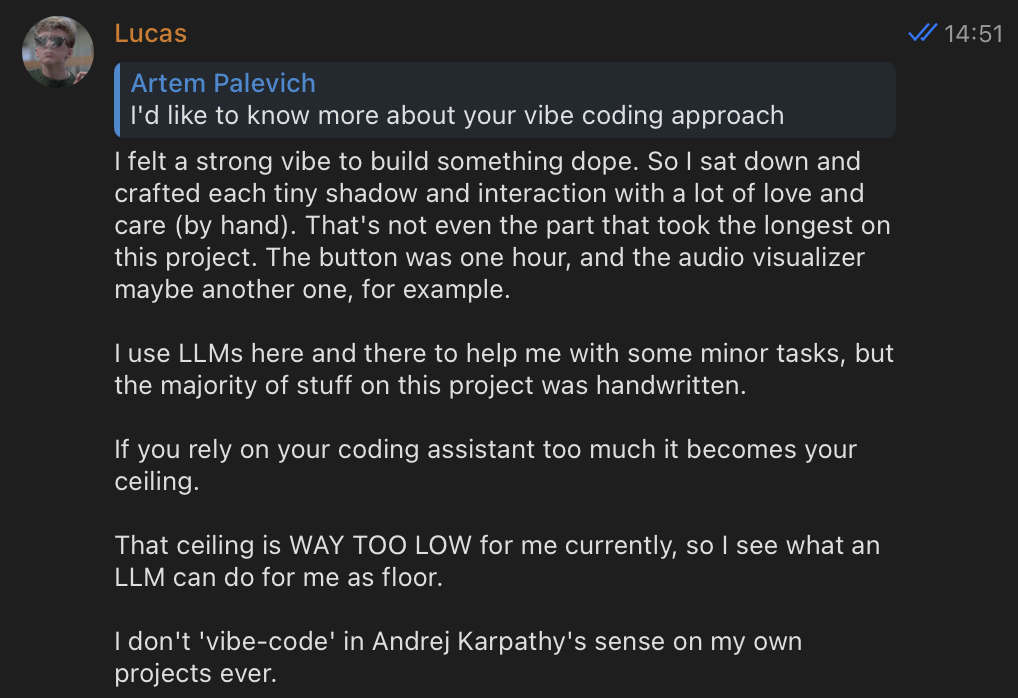The height and width of the screenshot is (698, 1018).
Task: Click the final line "projects ever."
Action: 194,673
